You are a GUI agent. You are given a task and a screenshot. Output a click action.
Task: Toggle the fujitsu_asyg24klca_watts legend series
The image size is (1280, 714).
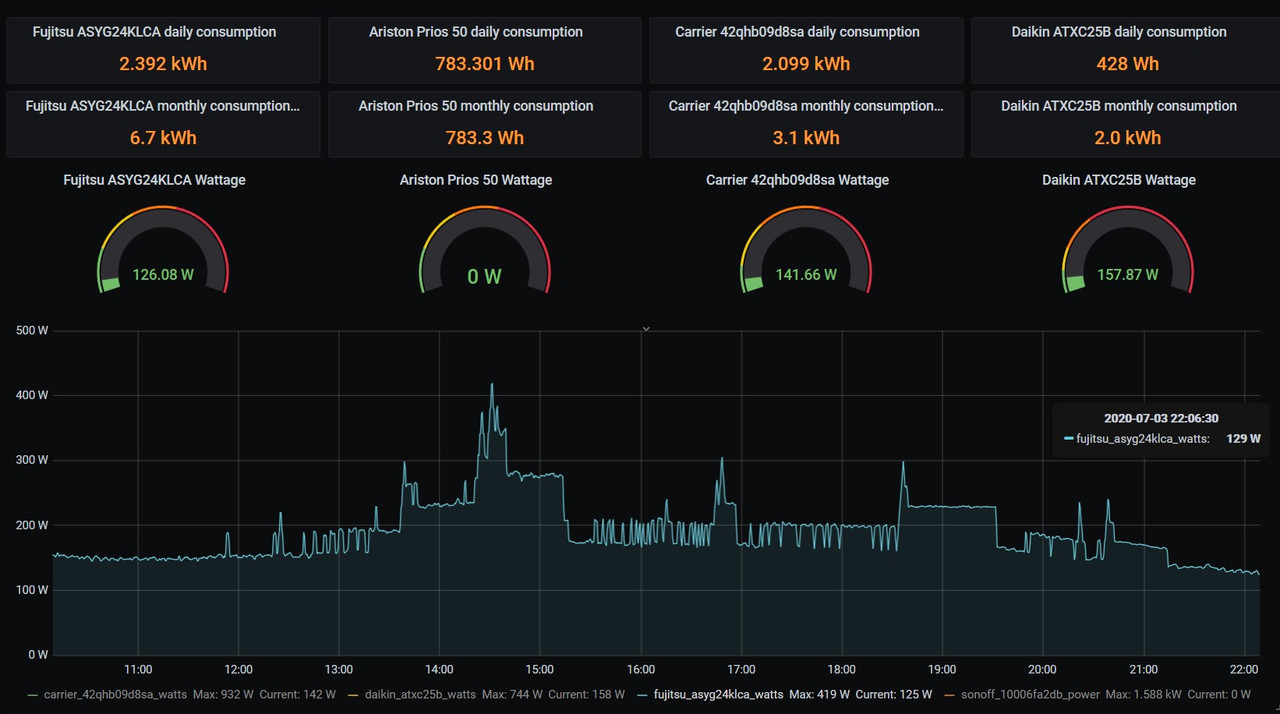click(718, 694)
